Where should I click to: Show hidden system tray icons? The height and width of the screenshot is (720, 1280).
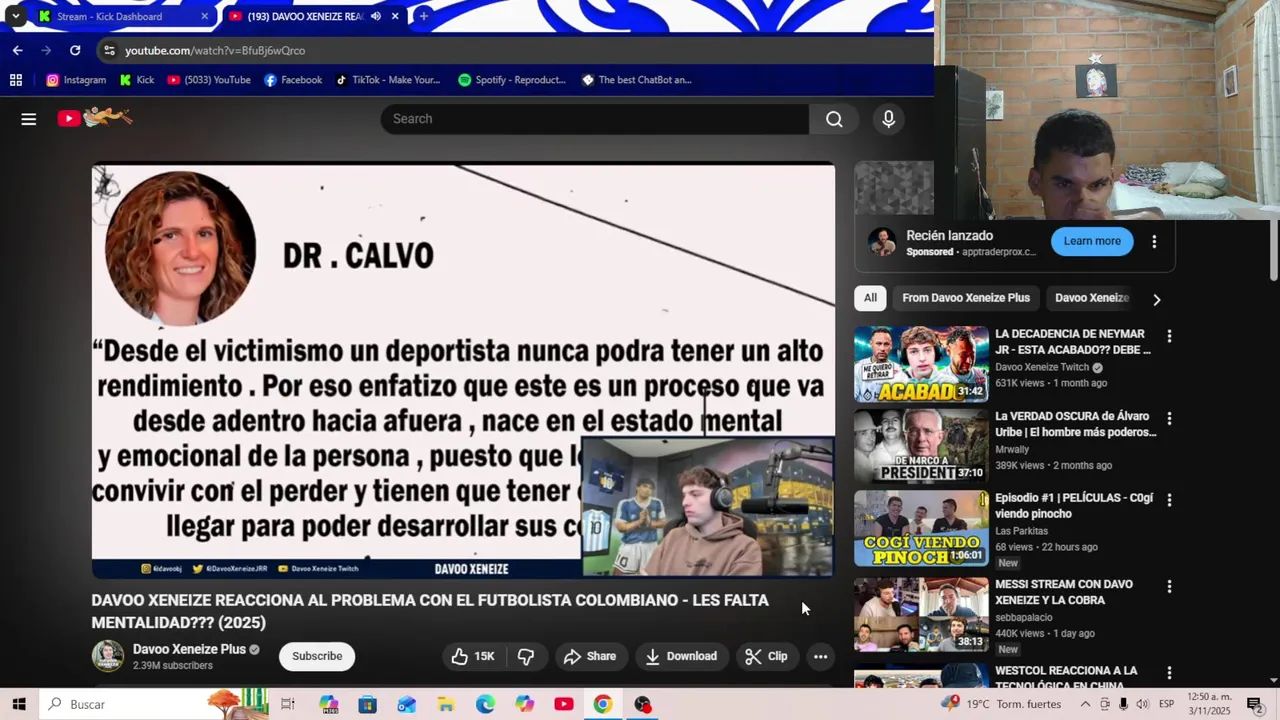(x=1085, y=704)
